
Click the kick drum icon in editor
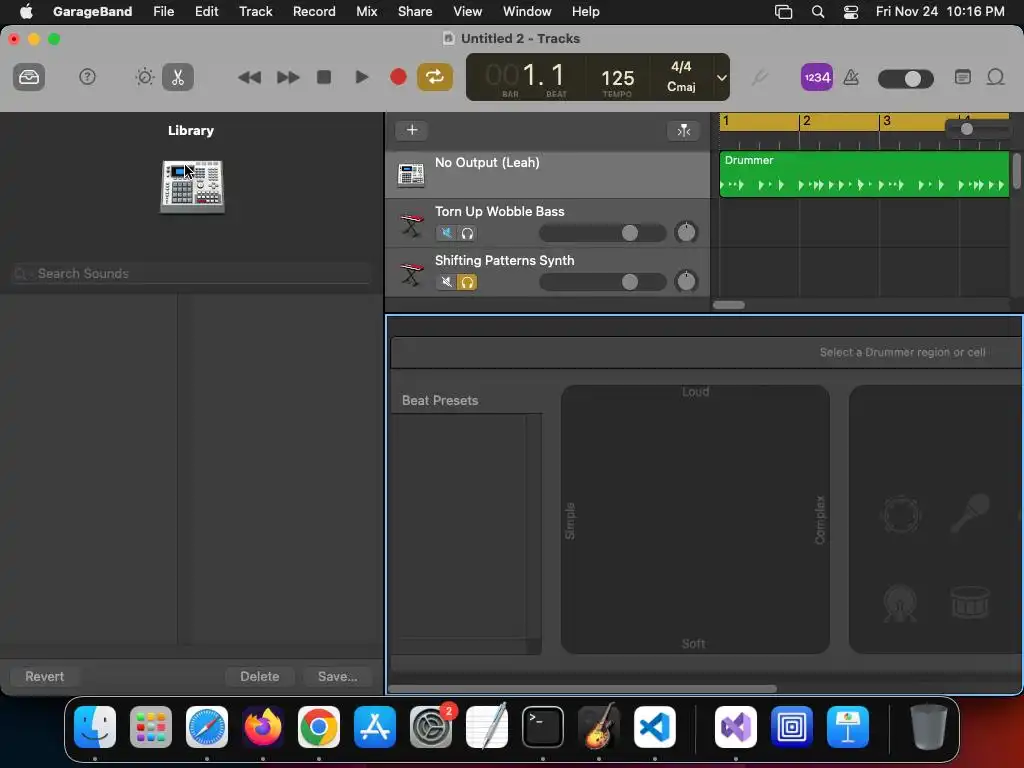coord(900,602)
